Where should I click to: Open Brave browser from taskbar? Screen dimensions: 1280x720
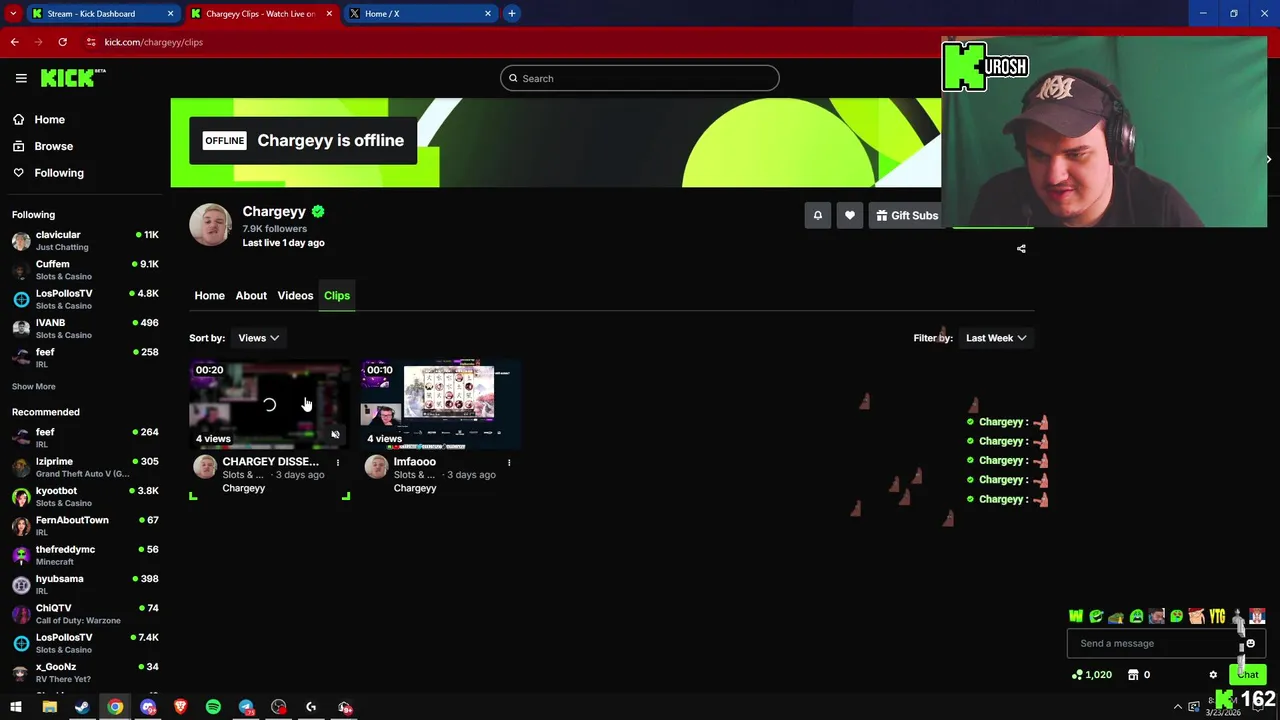tap(180, 708)
